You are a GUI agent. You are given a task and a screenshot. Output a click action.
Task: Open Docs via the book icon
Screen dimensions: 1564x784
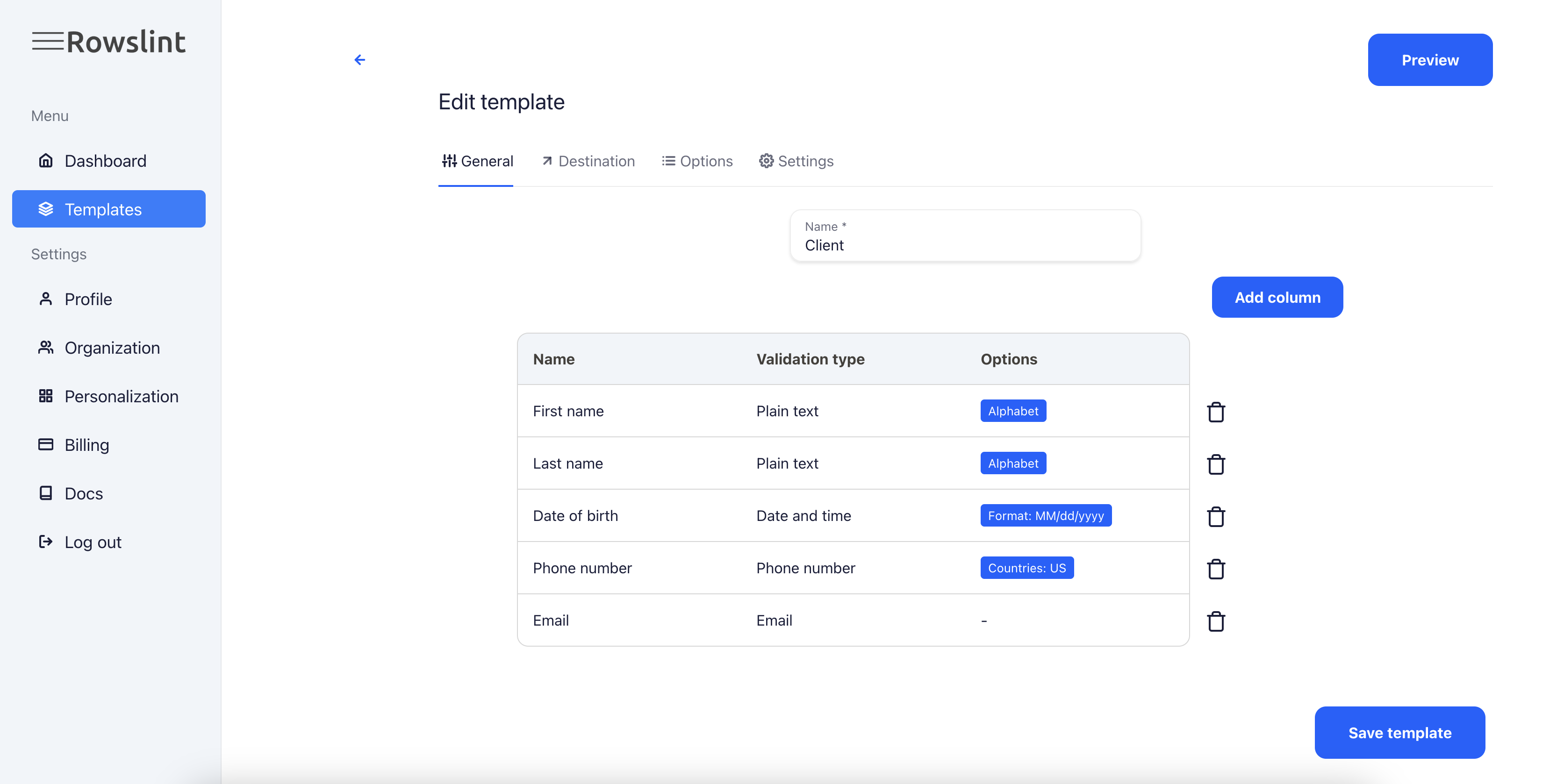45,493
